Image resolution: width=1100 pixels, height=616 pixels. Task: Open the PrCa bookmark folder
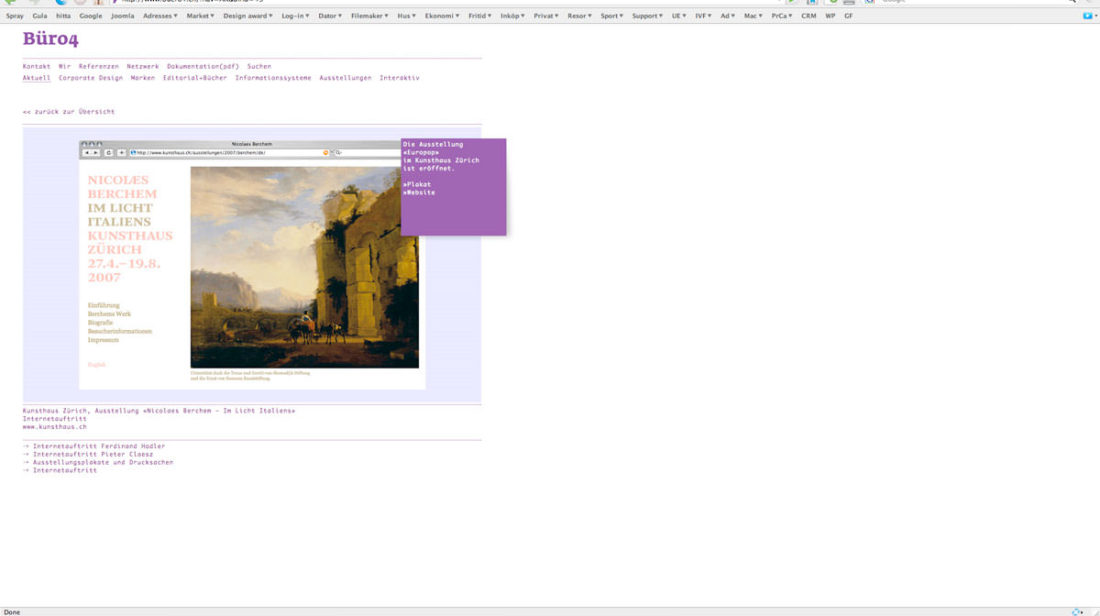(x=782, y=15)
